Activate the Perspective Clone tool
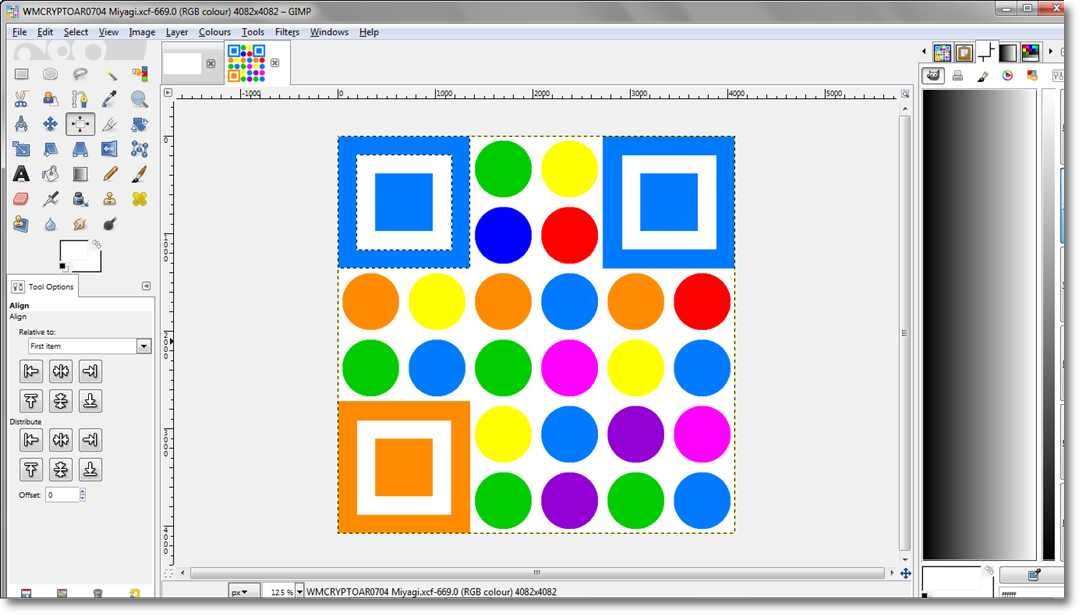 pos(21,224)
